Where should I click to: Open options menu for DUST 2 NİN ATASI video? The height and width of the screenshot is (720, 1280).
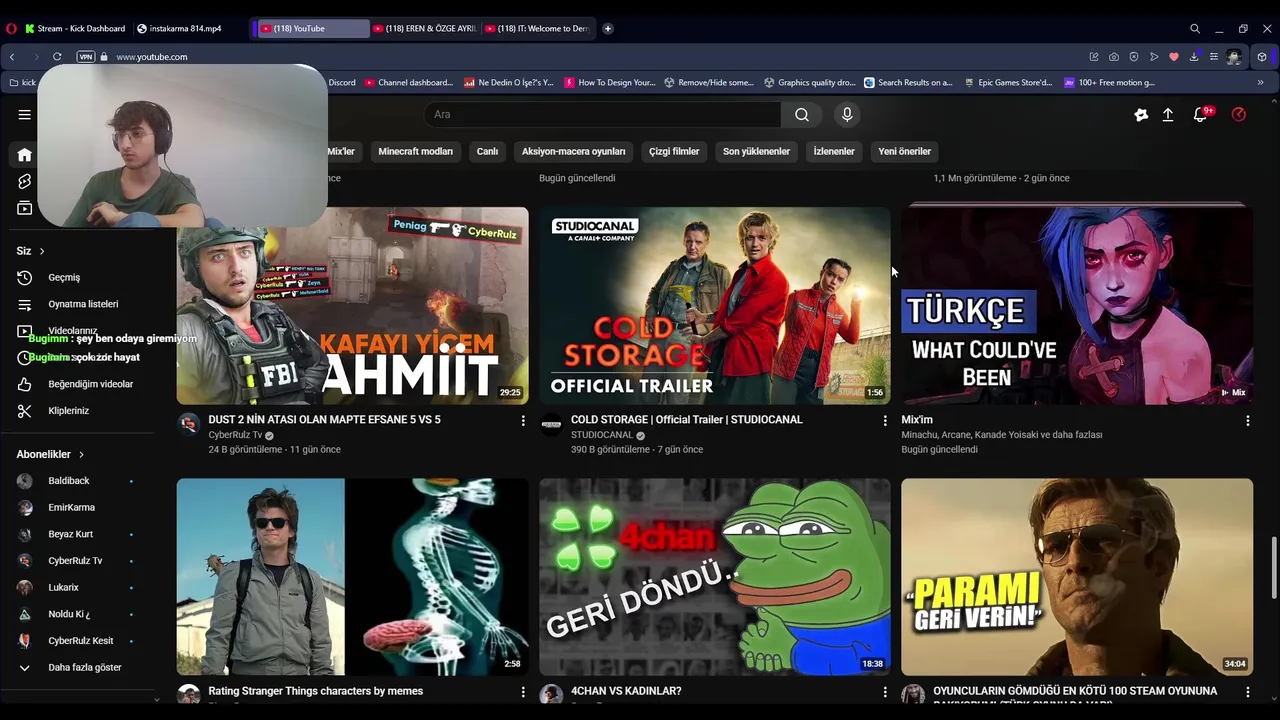522,421
